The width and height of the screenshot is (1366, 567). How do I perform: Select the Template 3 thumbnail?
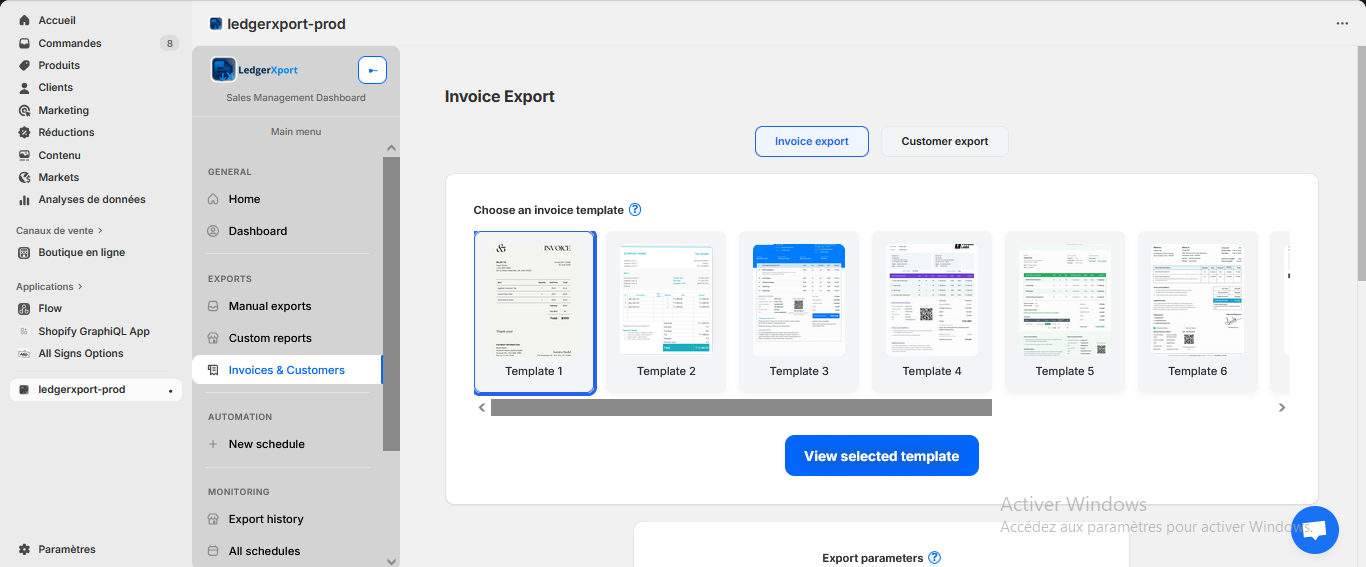(799, 312)
